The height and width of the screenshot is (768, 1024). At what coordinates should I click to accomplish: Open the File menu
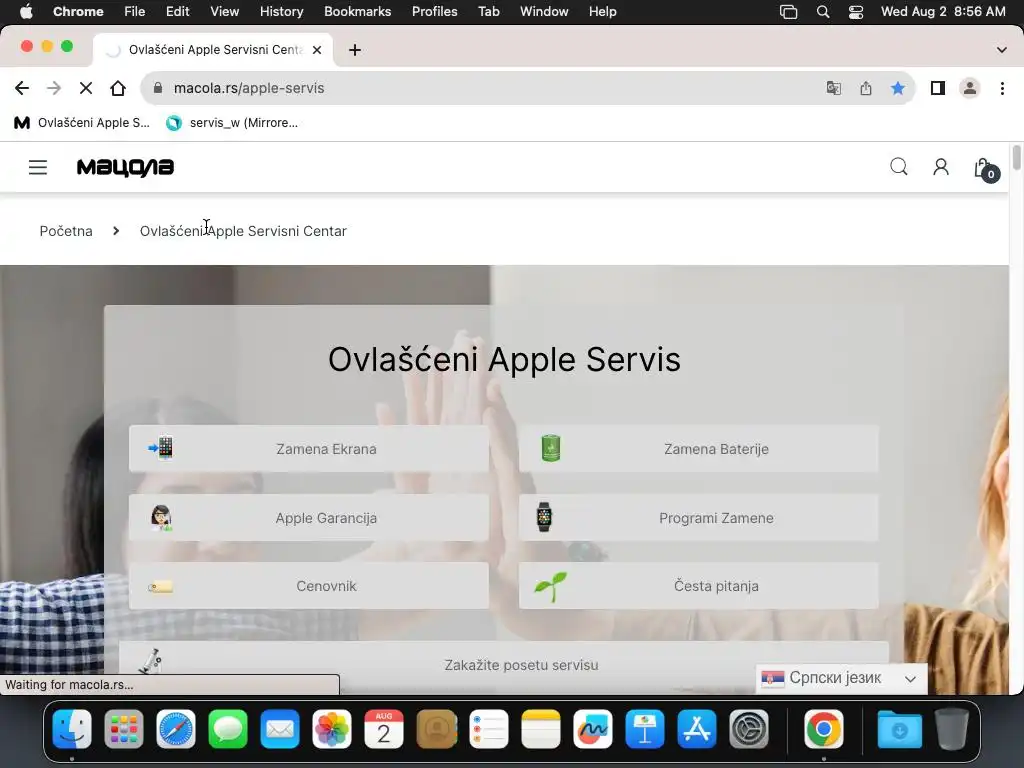135,12
